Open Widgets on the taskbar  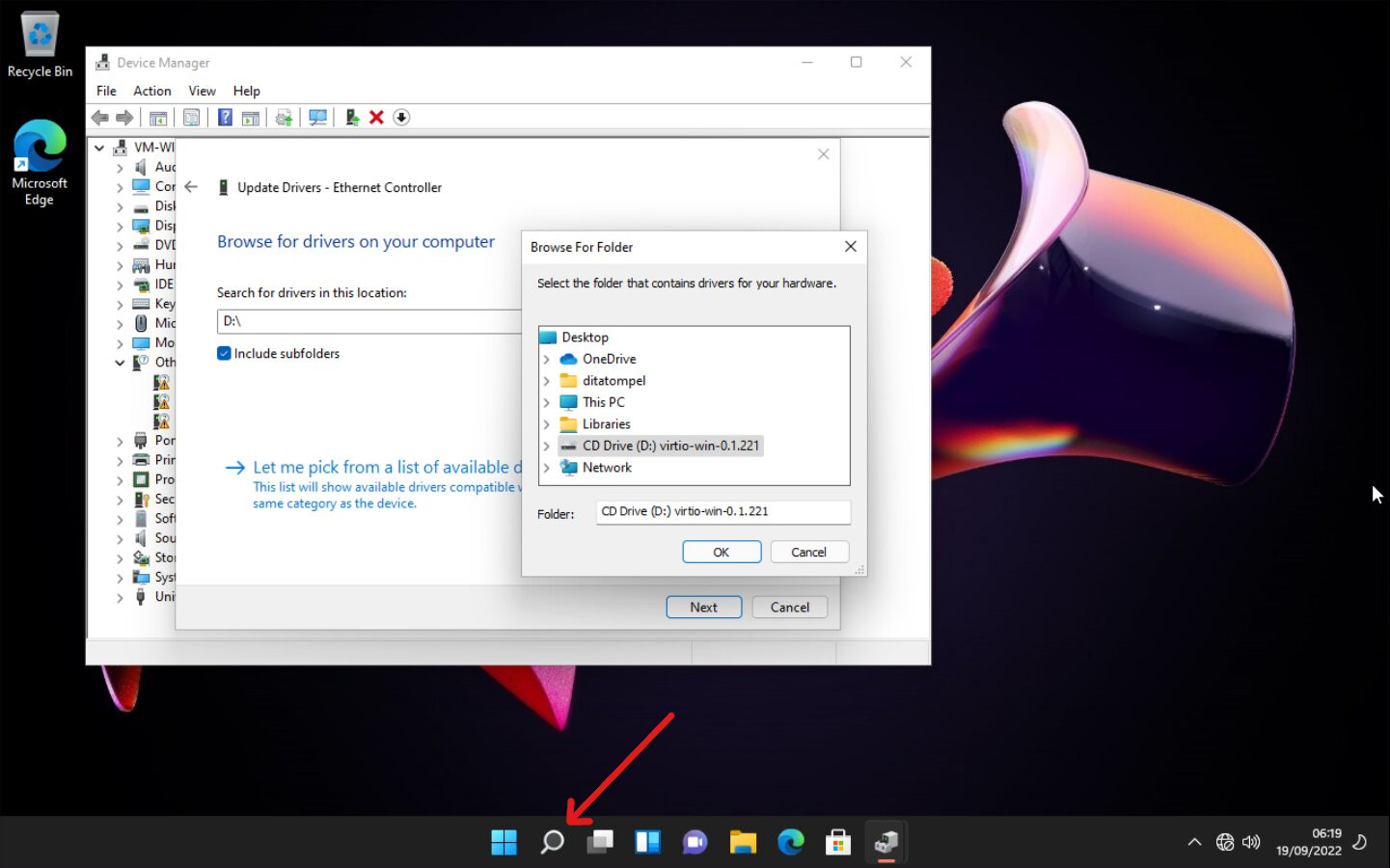[x=647, y=842]
